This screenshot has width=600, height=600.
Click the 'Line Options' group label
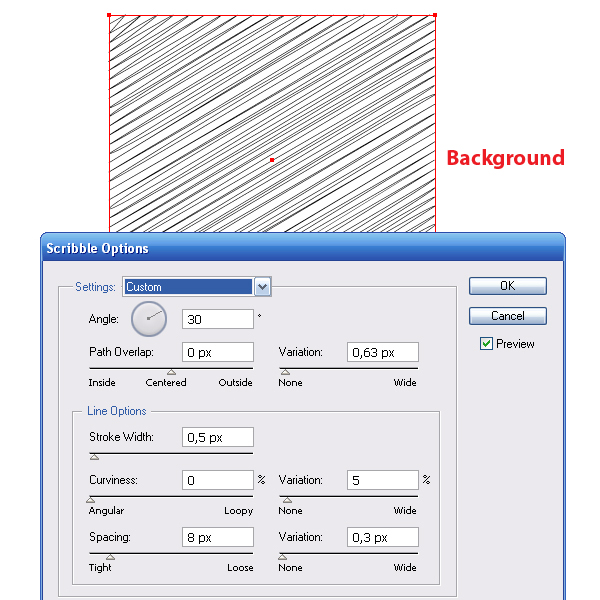point(117,411)
